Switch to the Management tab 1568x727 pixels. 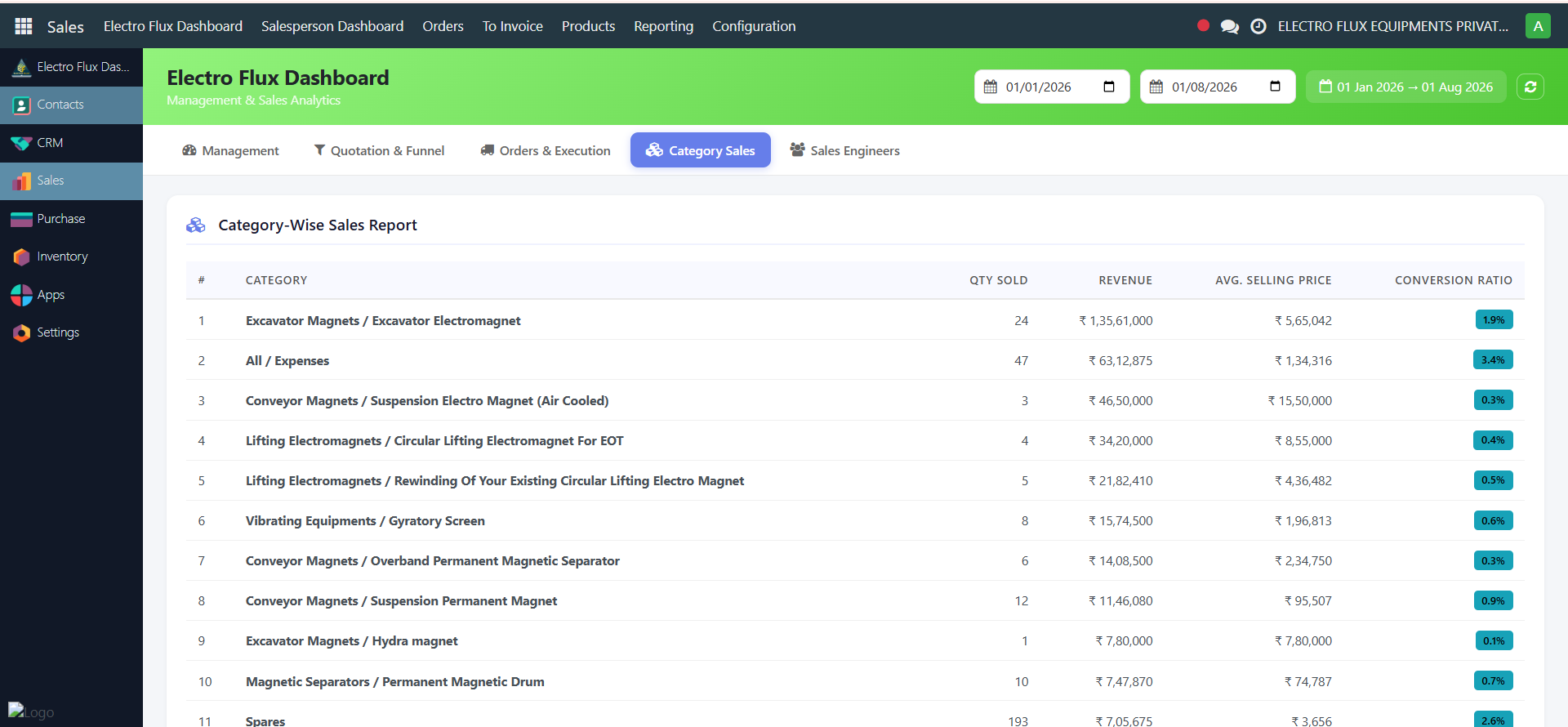230,150
